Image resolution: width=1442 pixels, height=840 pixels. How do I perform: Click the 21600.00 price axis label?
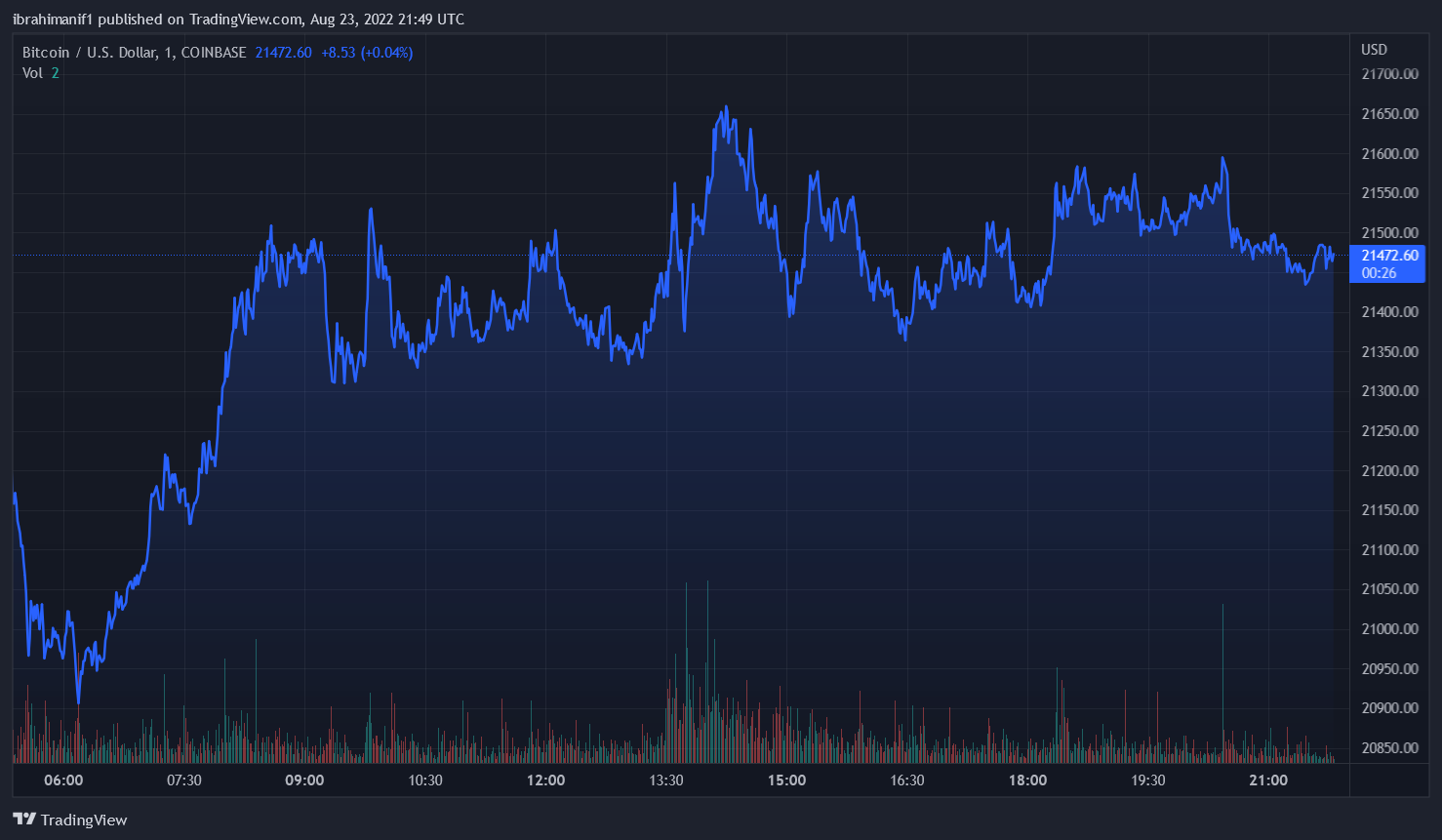[x=1389, y=154]
